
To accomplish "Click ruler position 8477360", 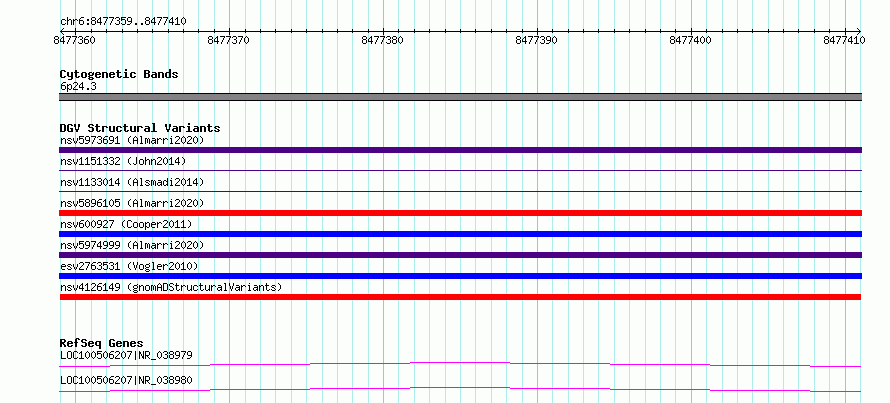I will pyautogui.click(x=74, y=40).
